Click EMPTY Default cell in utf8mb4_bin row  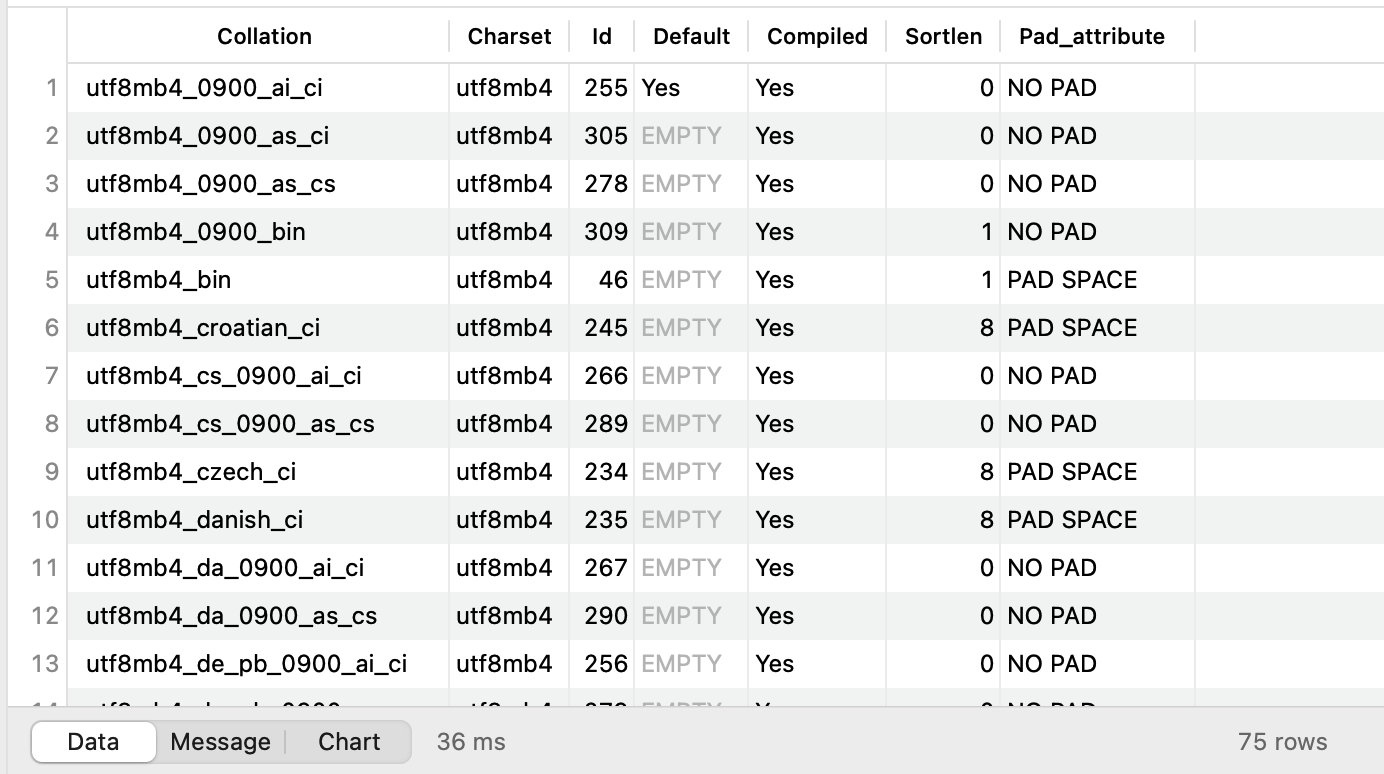681,280
